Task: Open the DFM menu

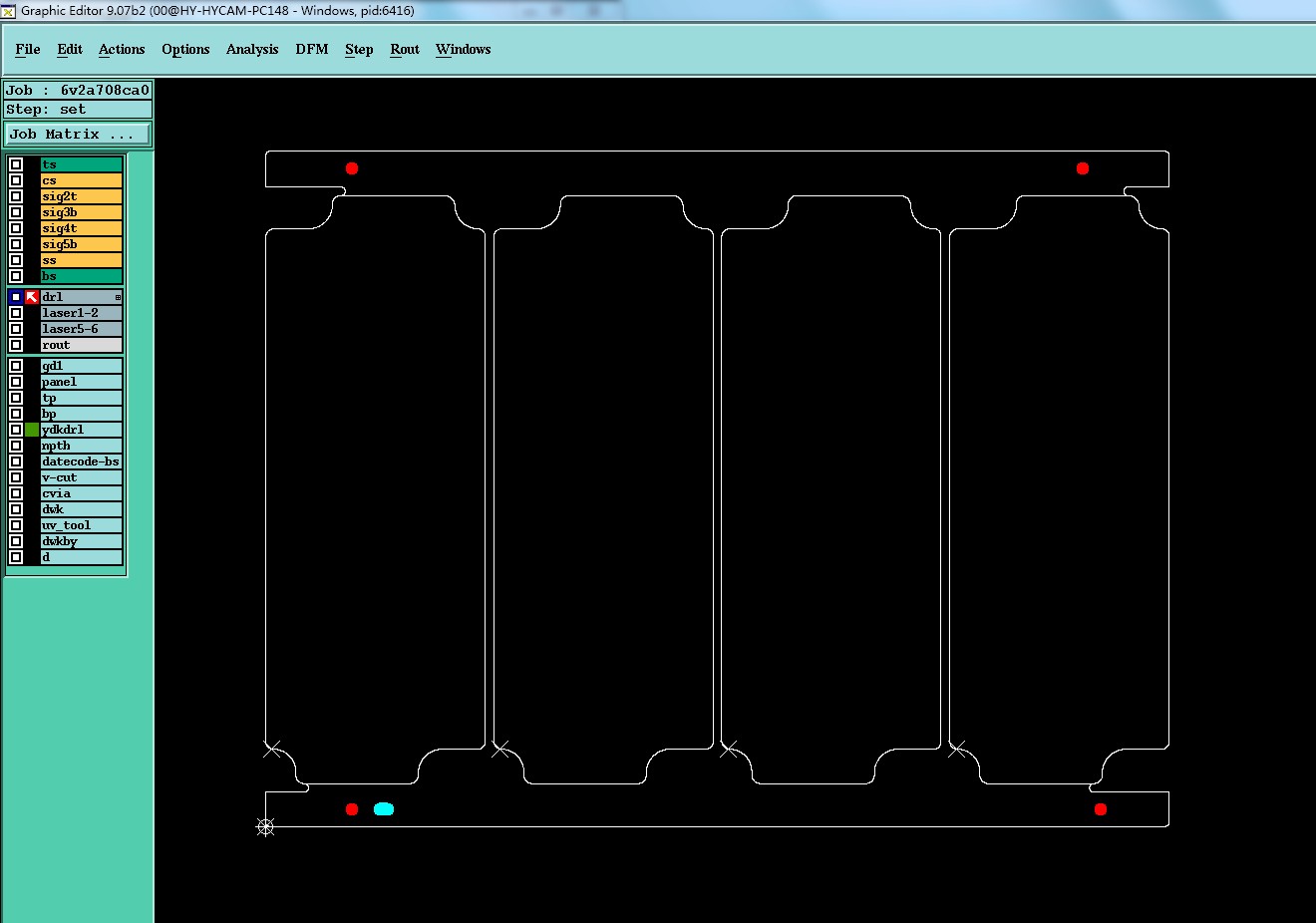Action: coord(312,49)
